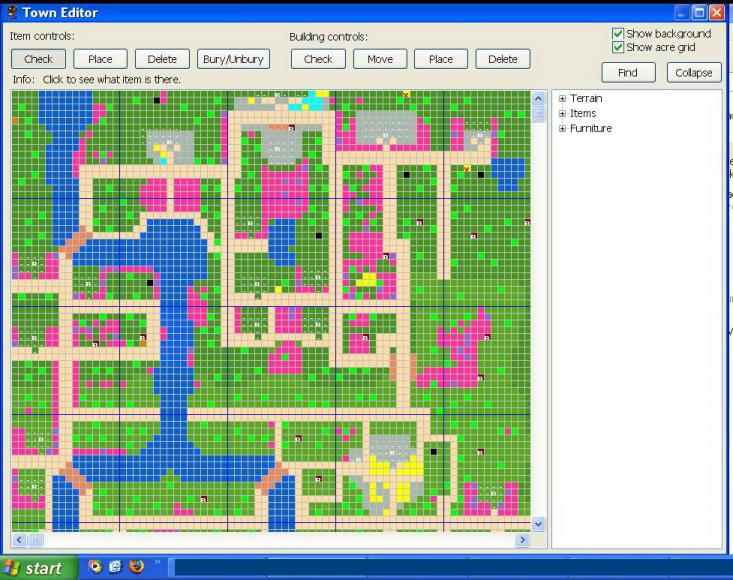
Task: Minimize the Town Editor window
Action: (x=681, y=12)
